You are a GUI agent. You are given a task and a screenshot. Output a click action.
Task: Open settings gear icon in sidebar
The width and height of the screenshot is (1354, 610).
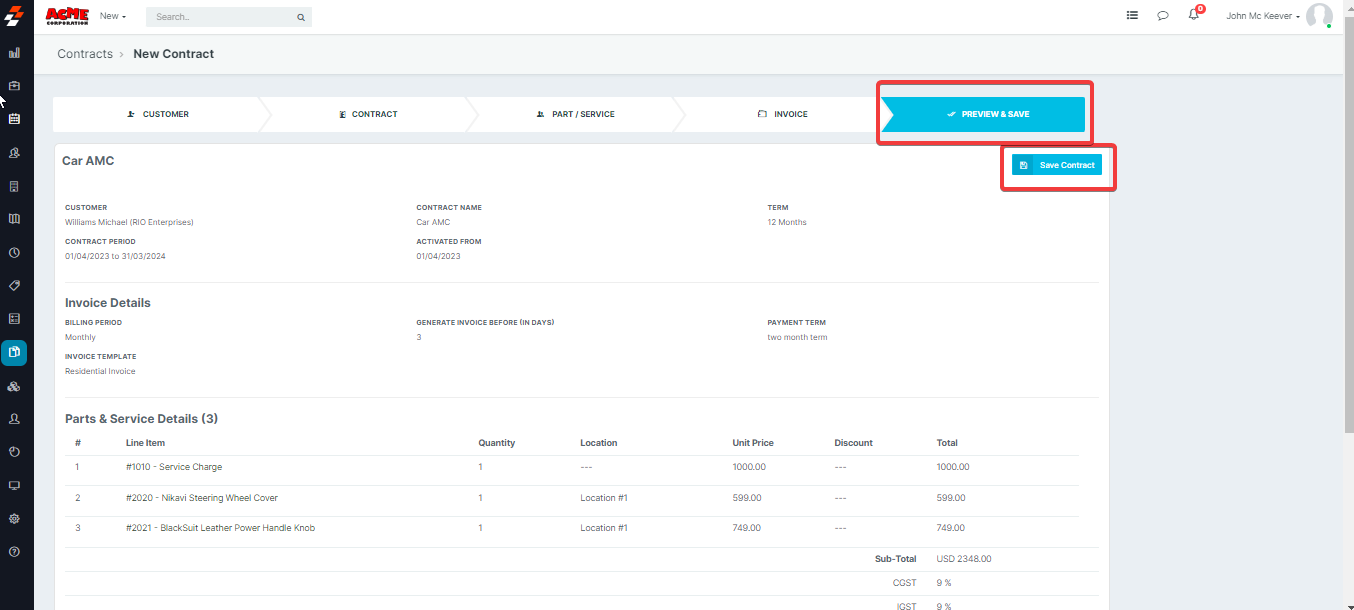click(14, 519)
